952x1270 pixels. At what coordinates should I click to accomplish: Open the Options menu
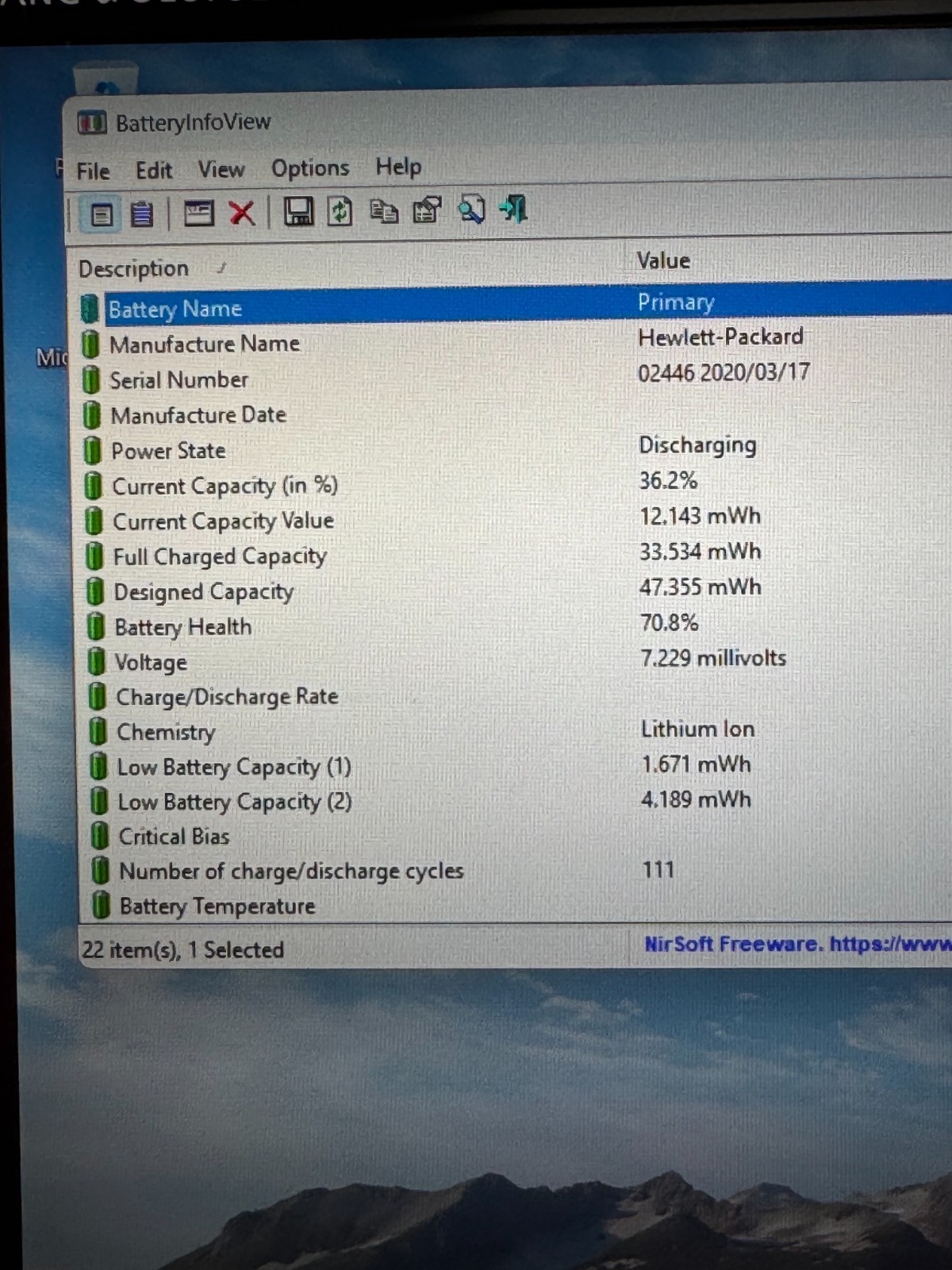310,168
